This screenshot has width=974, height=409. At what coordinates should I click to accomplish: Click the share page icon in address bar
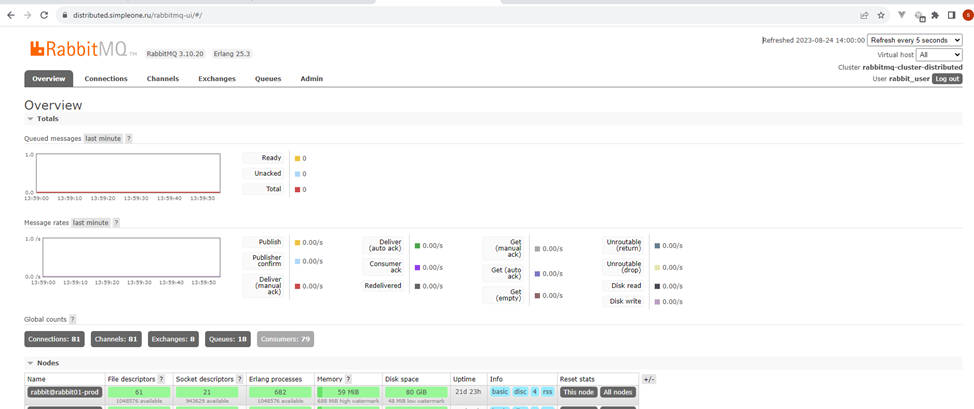point(864,15)
